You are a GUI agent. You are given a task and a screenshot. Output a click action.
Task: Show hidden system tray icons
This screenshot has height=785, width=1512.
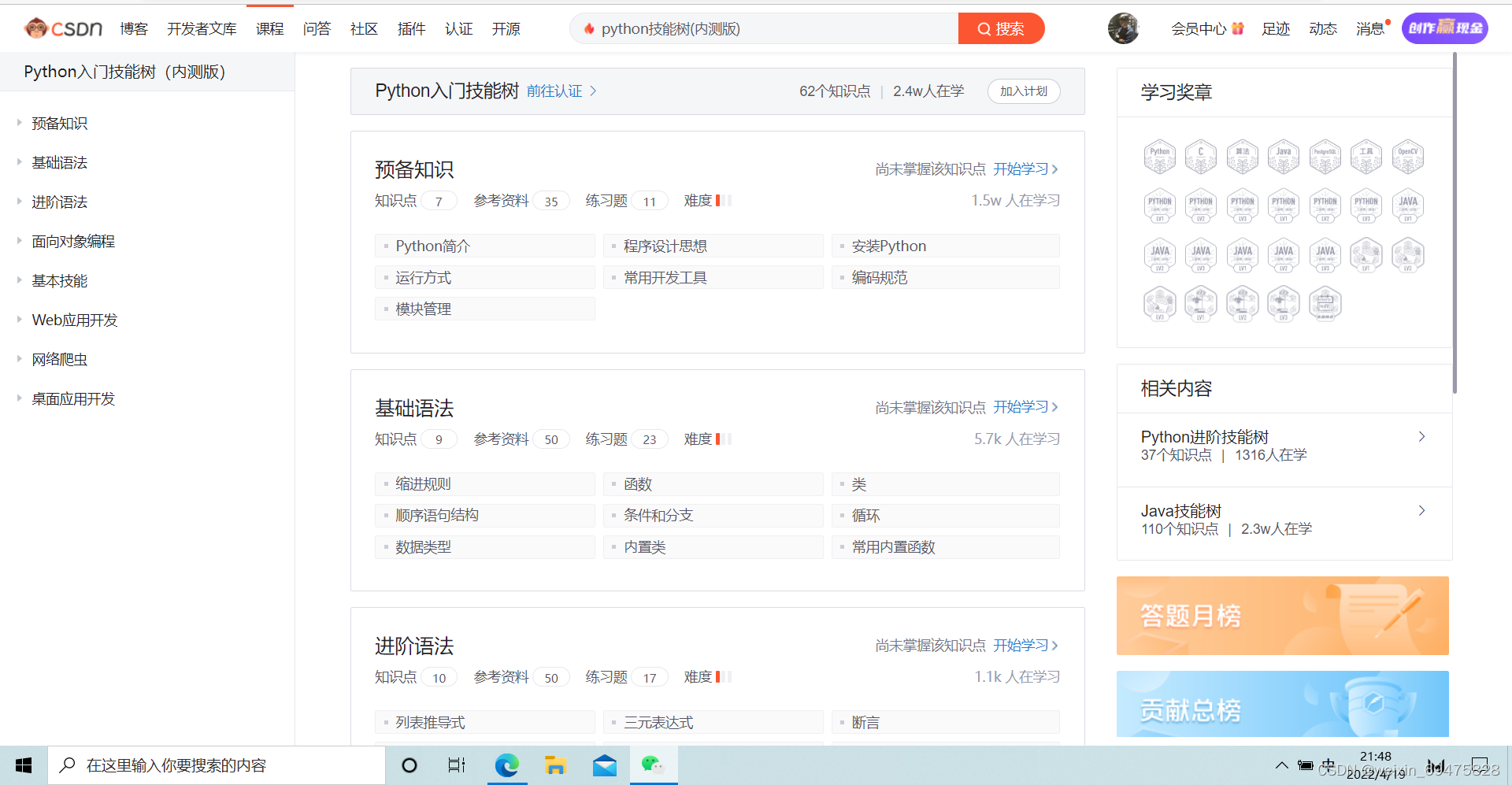tap(1282, 765)
